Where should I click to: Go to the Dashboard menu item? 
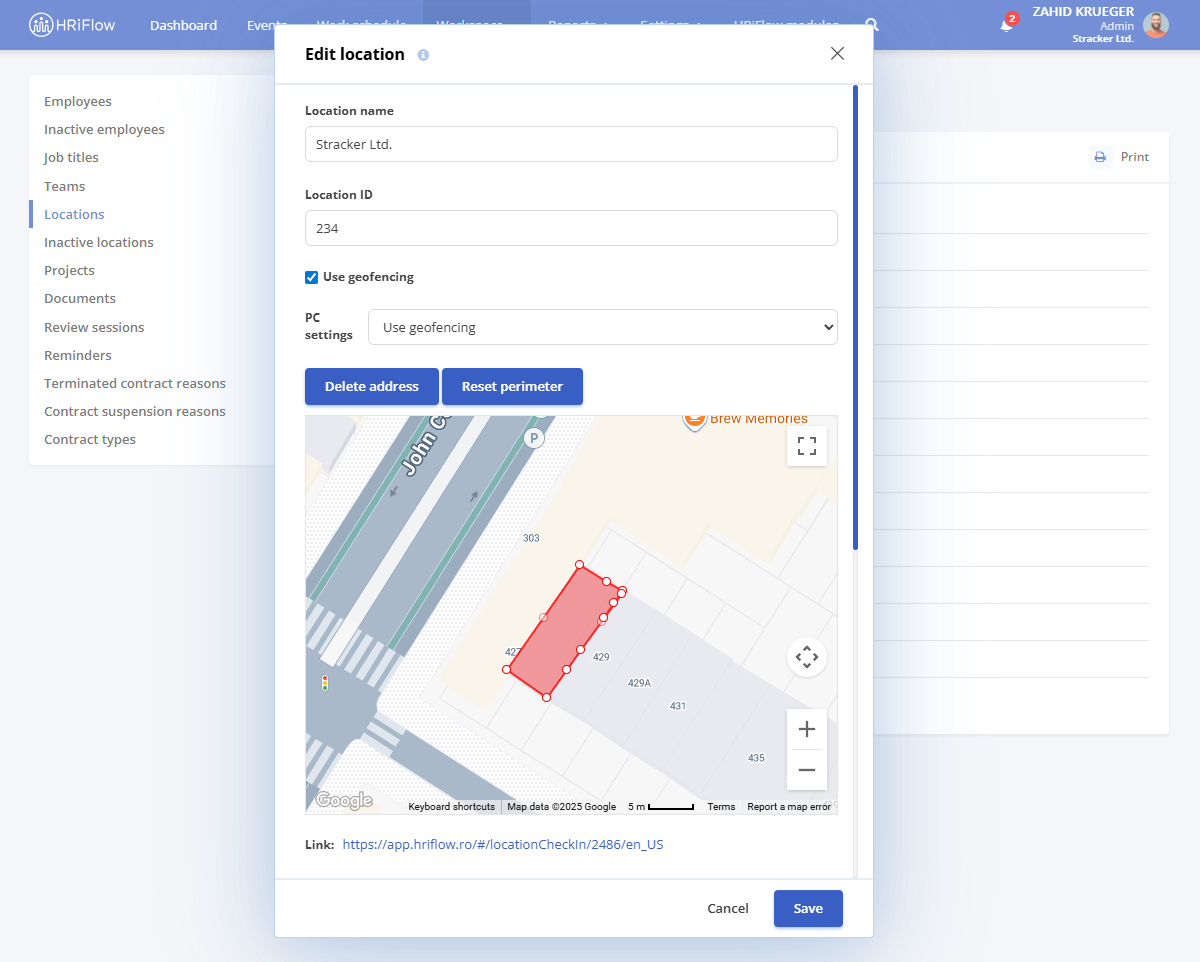[183, 25]
